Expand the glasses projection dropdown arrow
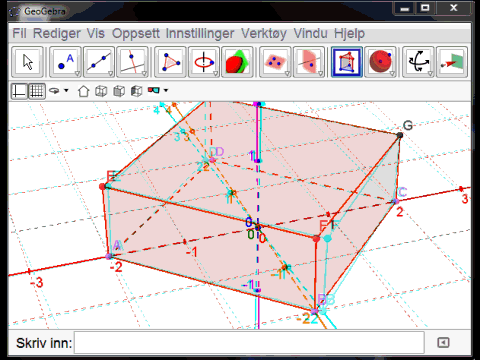The image size is (480, 360). [166, 90]
